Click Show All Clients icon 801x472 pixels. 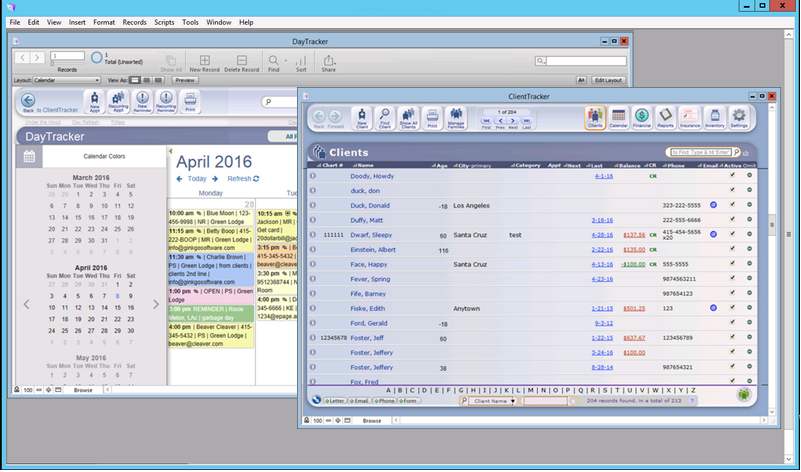pos(408,118)
